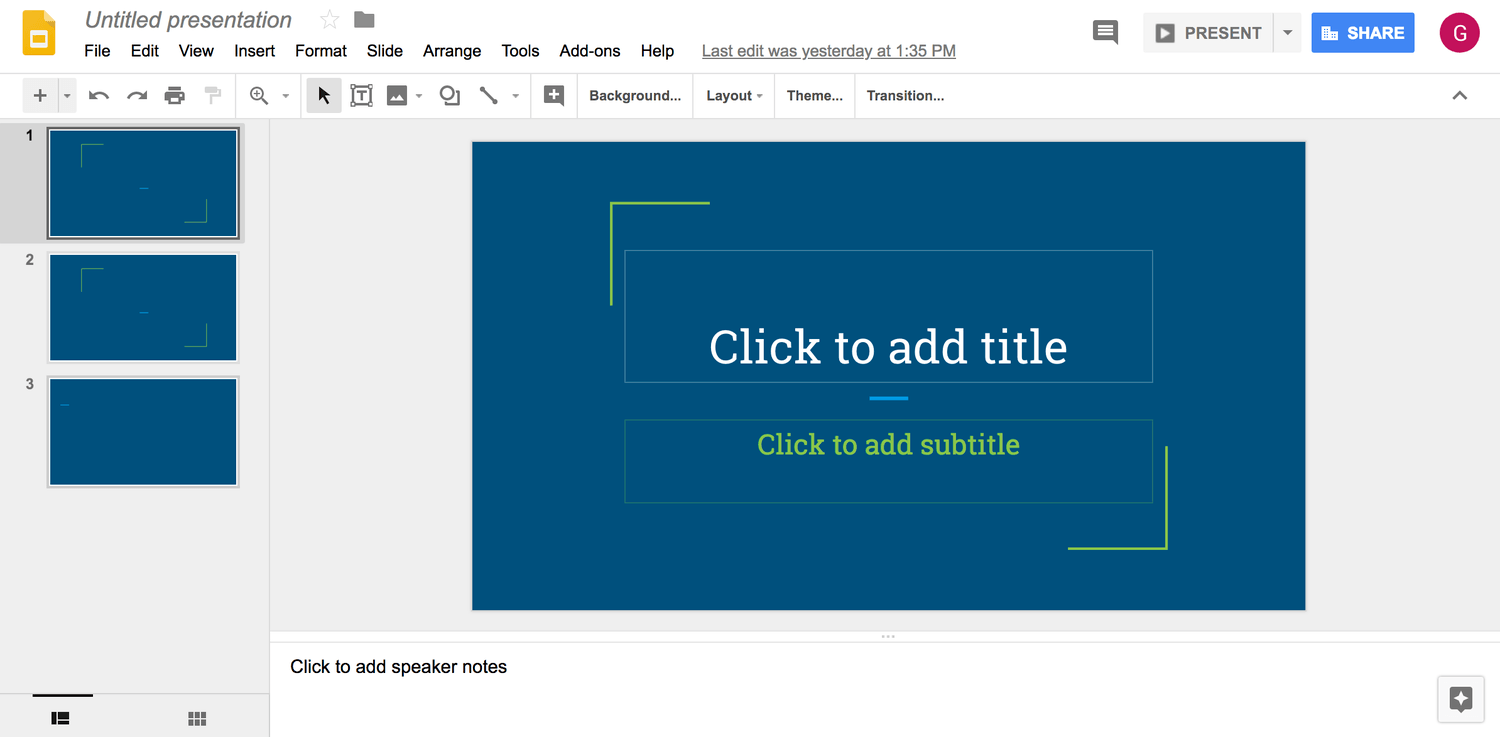Screen dimensions: 1500x737
Task: Star this presentation
Action: click(x=329, y=18)
